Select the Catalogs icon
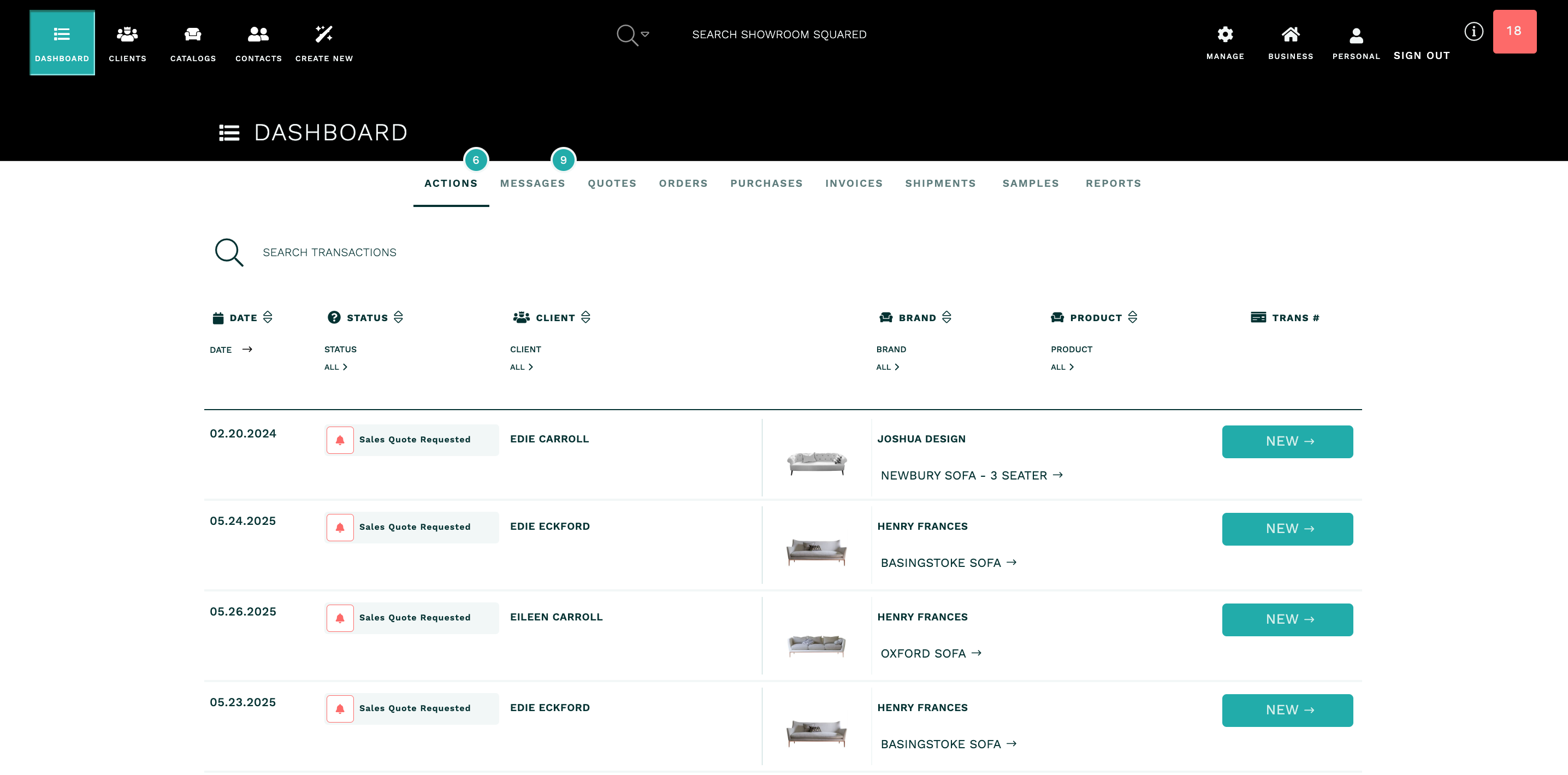This screenshot has height=775, width=1568. pos(192,34)
